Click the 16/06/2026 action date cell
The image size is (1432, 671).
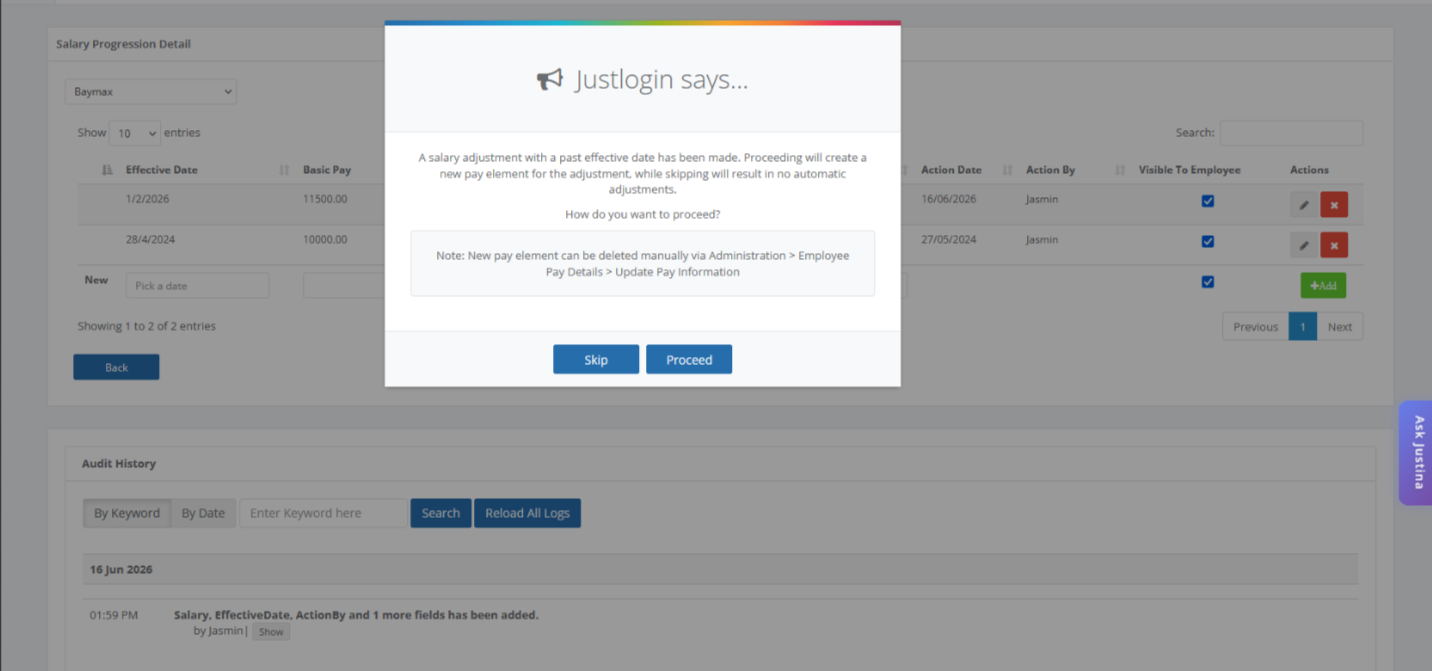click(x=948, y=199)
